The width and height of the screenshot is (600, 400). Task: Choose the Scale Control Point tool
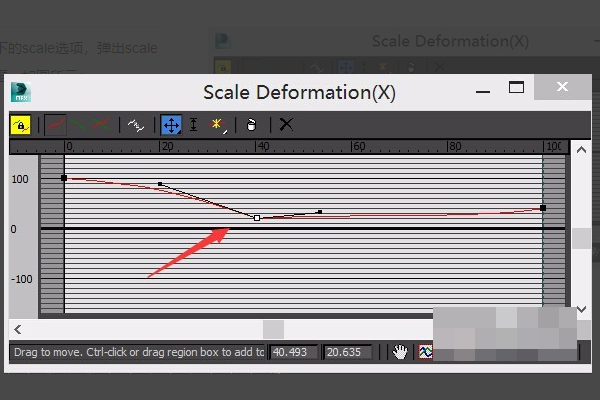(194, 125)
